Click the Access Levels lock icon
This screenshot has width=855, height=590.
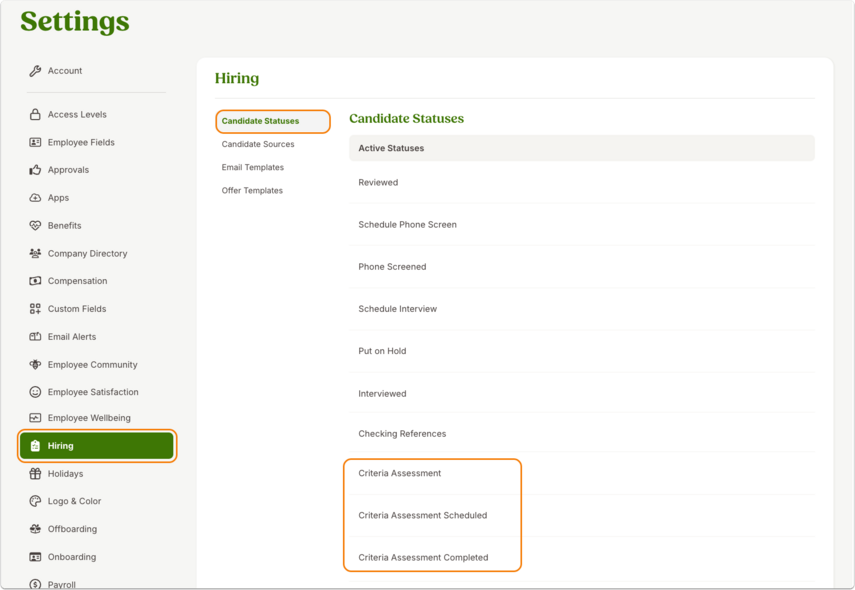pyautogui.click(x=35, y=115)
